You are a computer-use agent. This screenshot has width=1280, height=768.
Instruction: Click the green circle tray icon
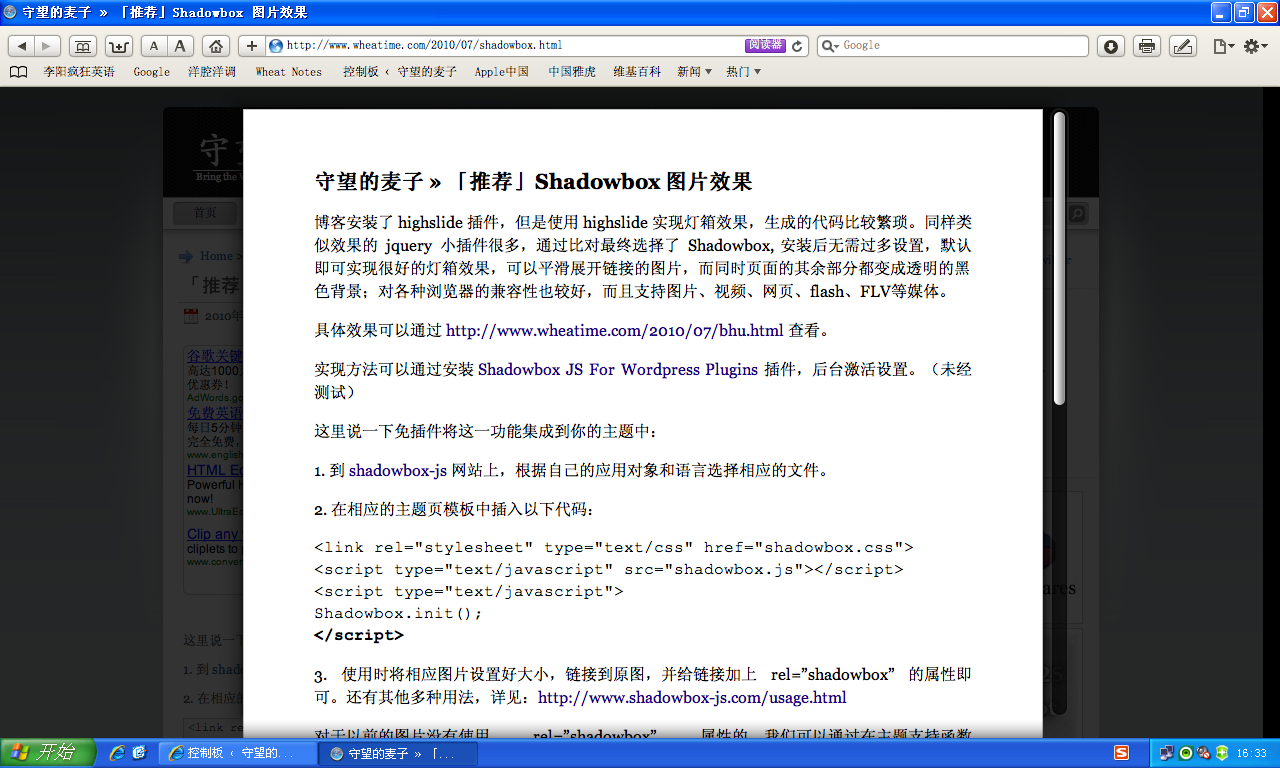pyautogui.click(x=1186, y=753)
